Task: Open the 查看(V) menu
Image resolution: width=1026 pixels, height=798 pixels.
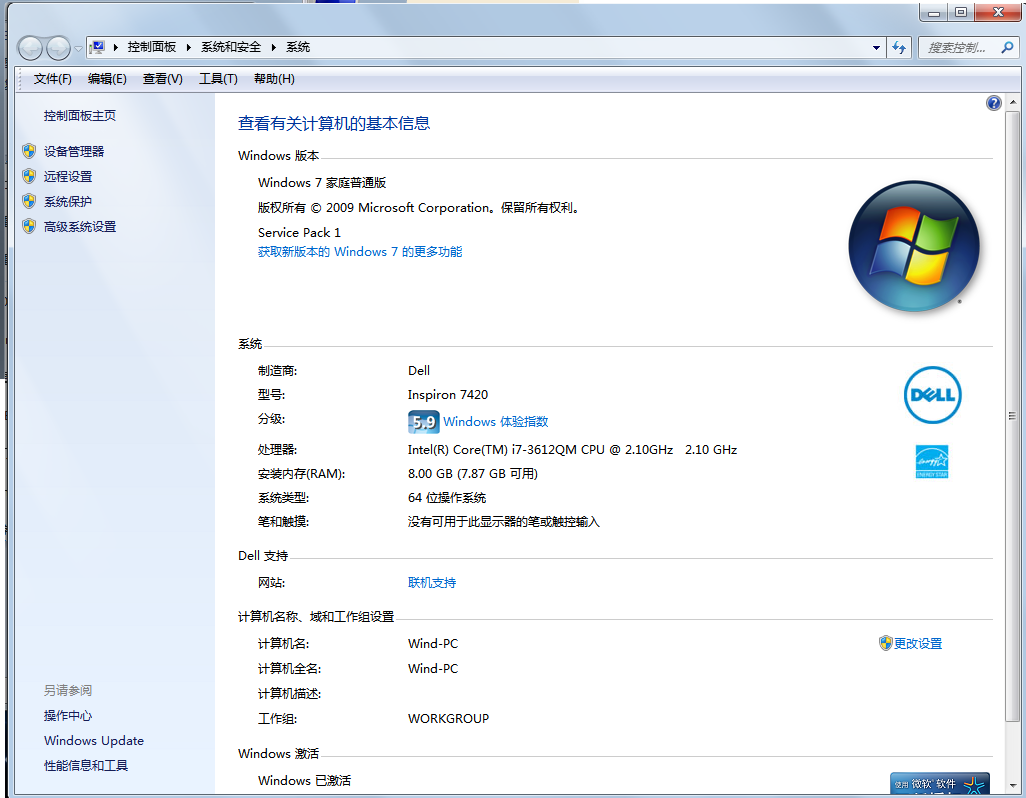Action: pyautogui.click(x=162, y=79)
